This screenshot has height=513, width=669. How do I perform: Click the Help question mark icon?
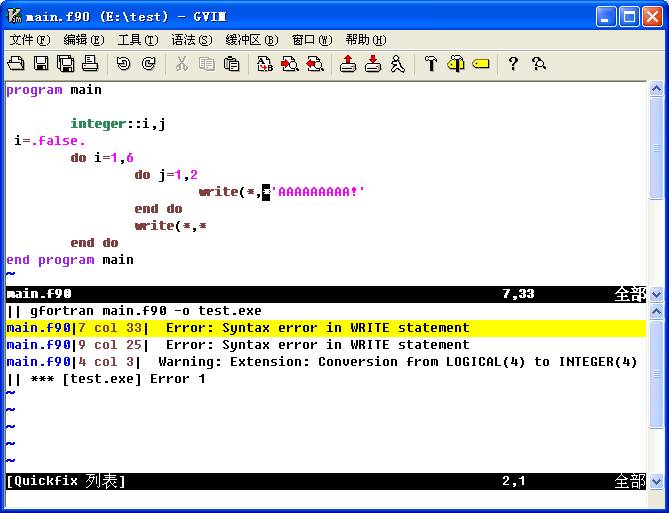click(514, 64)
